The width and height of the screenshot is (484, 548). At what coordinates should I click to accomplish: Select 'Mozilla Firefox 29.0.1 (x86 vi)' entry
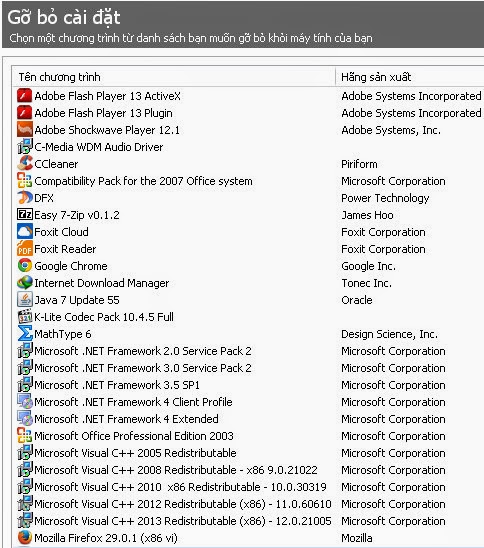click(106, 538)
